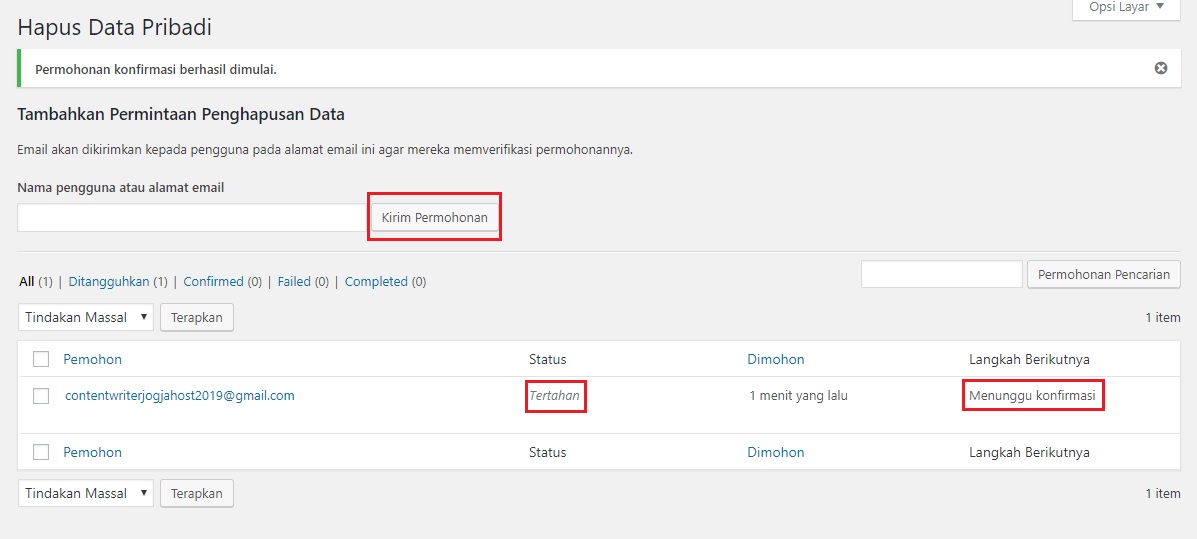Show Confirmed requests filter
Image resolution: width=1197 pixels, height=539 pixels.
point(213,282)
